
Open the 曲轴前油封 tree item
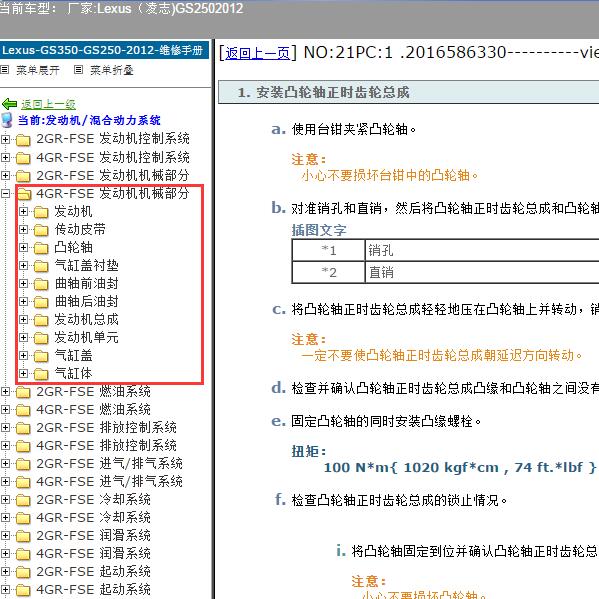[x=86, y=283]
